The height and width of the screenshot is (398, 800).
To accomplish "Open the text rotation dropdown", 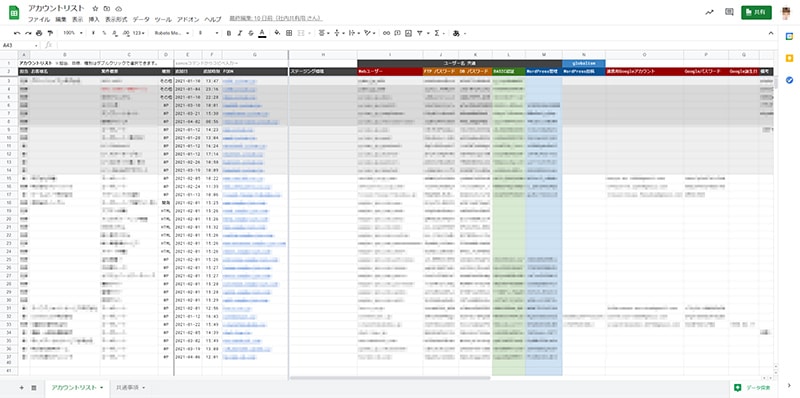I will (369, 33).
